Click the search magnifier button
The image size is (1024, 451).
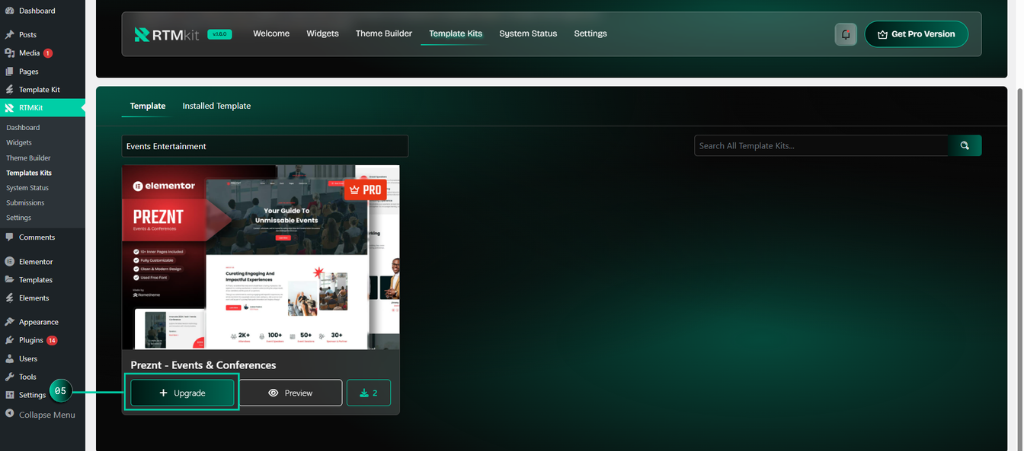click(x=965, y=146)
